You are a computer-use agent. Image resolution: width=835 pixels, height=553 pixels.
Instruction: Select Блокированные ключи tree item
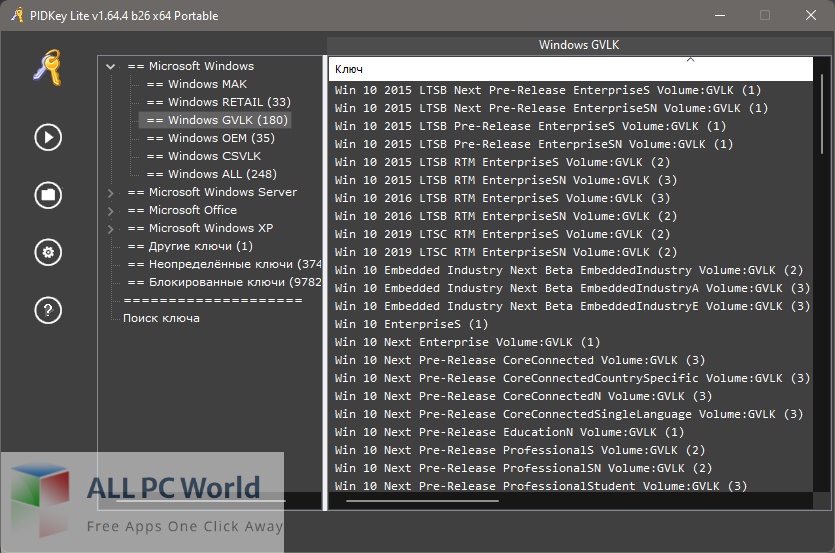pyautogui.click(x=224, y=282)
